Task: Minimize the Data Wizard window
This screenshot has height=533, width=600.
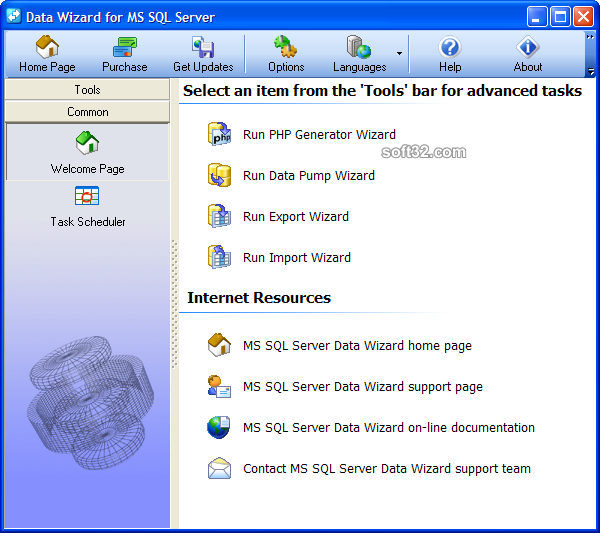Action: tap(536, 16)
